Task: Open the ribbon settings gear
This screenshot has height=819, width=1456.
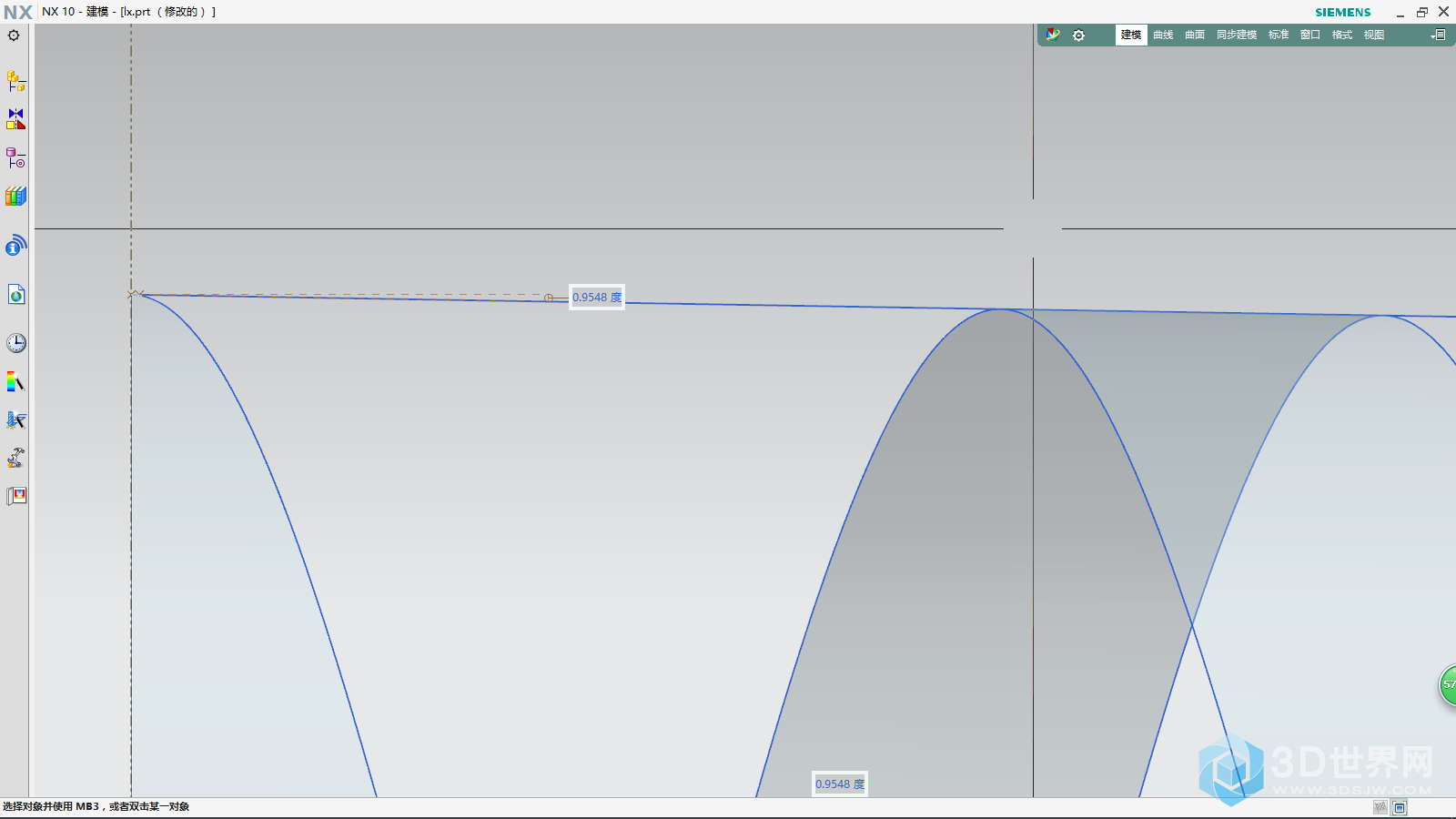Action: (x=1078, y=35)
